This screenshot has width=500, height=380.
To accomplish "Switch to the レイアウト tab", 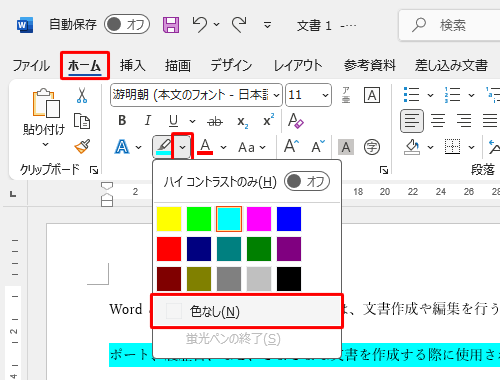I will click(298, 65).
